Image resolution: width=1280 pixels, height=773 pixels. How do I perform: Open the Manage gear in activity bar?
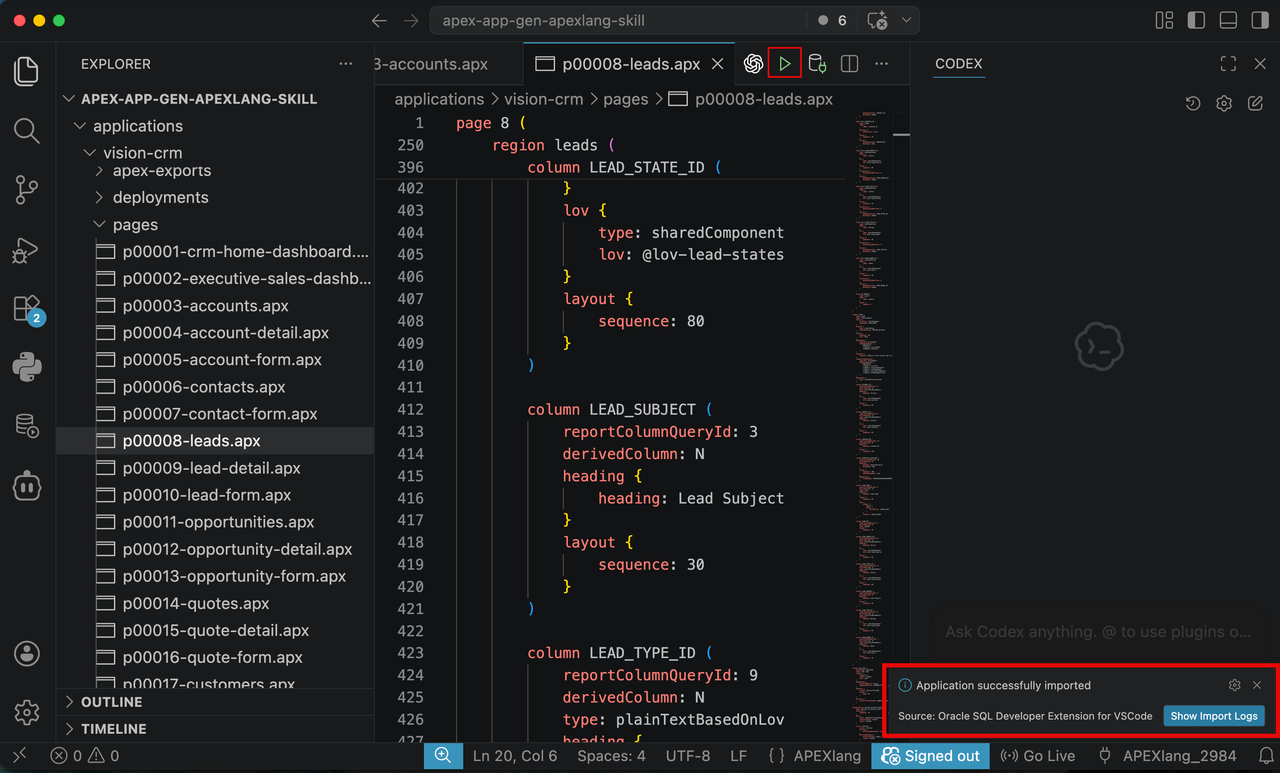(x=27, y=712)
